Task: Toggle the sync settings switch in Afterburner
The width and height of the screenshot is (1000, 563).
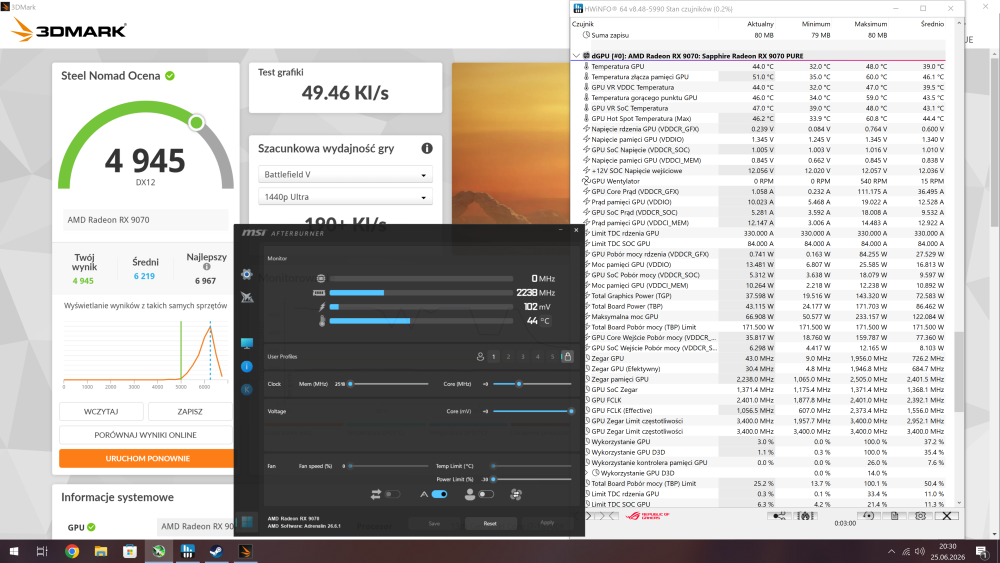Action: pyautogui.click(x=392, y=494)
